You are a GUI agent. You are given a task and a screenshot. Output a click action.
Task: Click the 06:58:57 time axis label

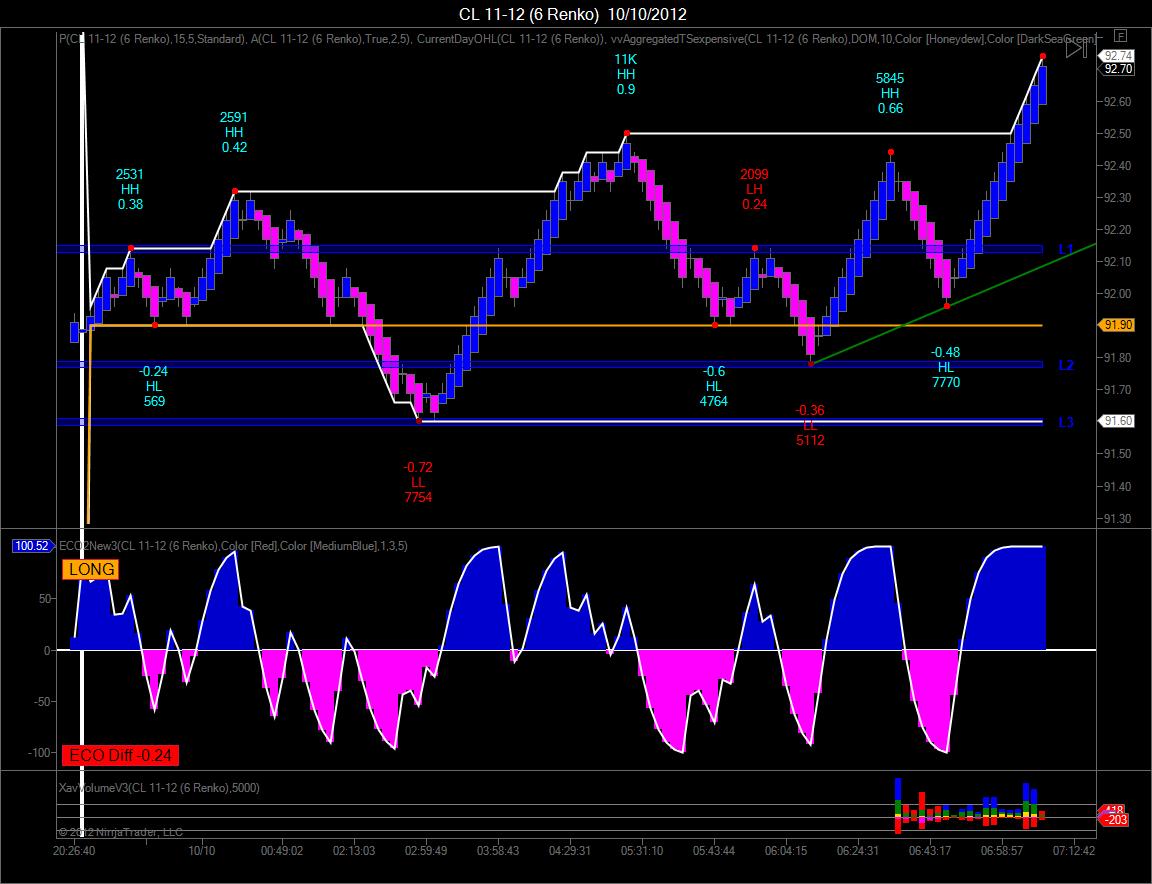pos(1001,851)
